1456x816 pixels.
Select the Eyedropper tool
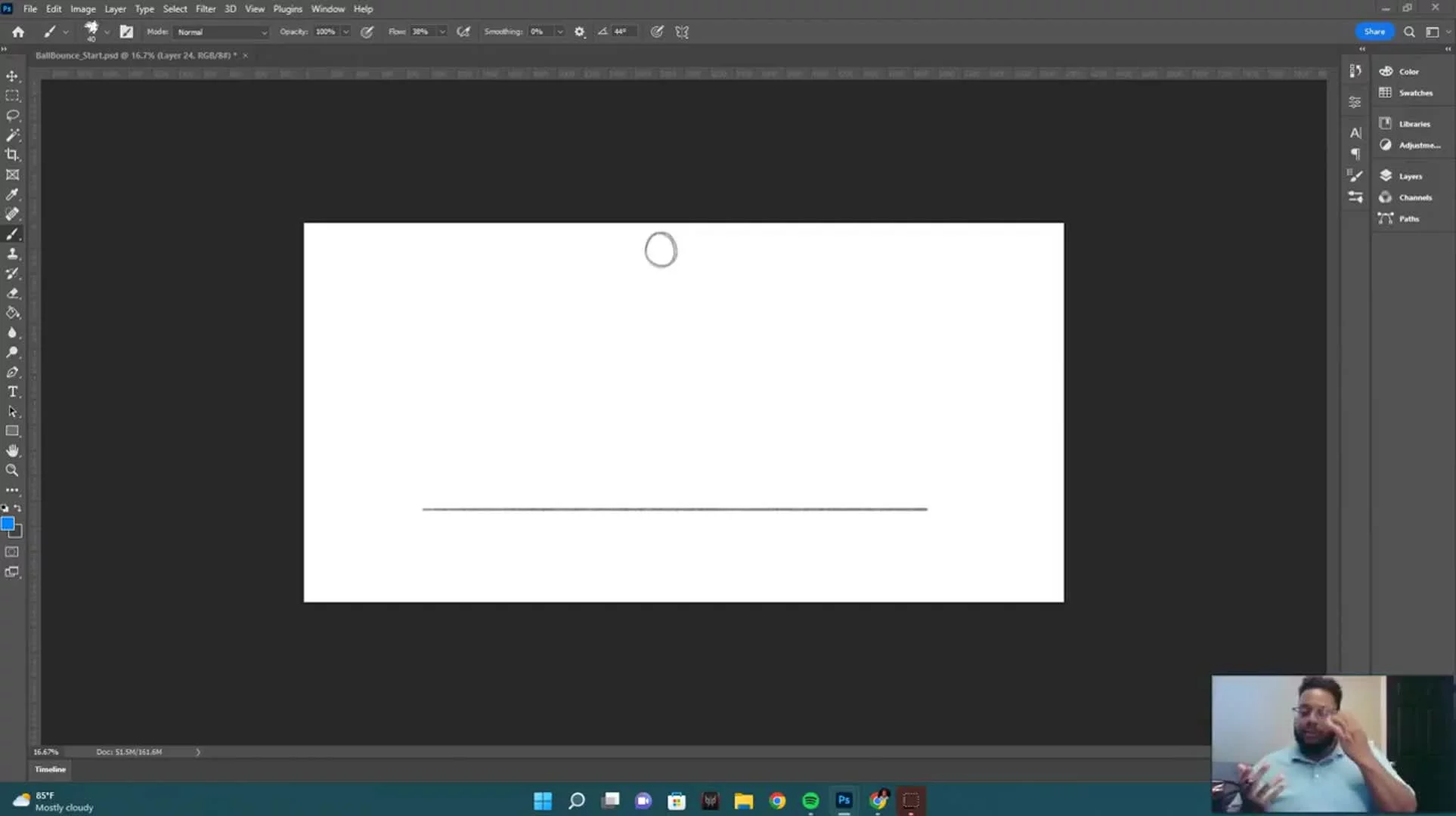click(x=13, y=194)
